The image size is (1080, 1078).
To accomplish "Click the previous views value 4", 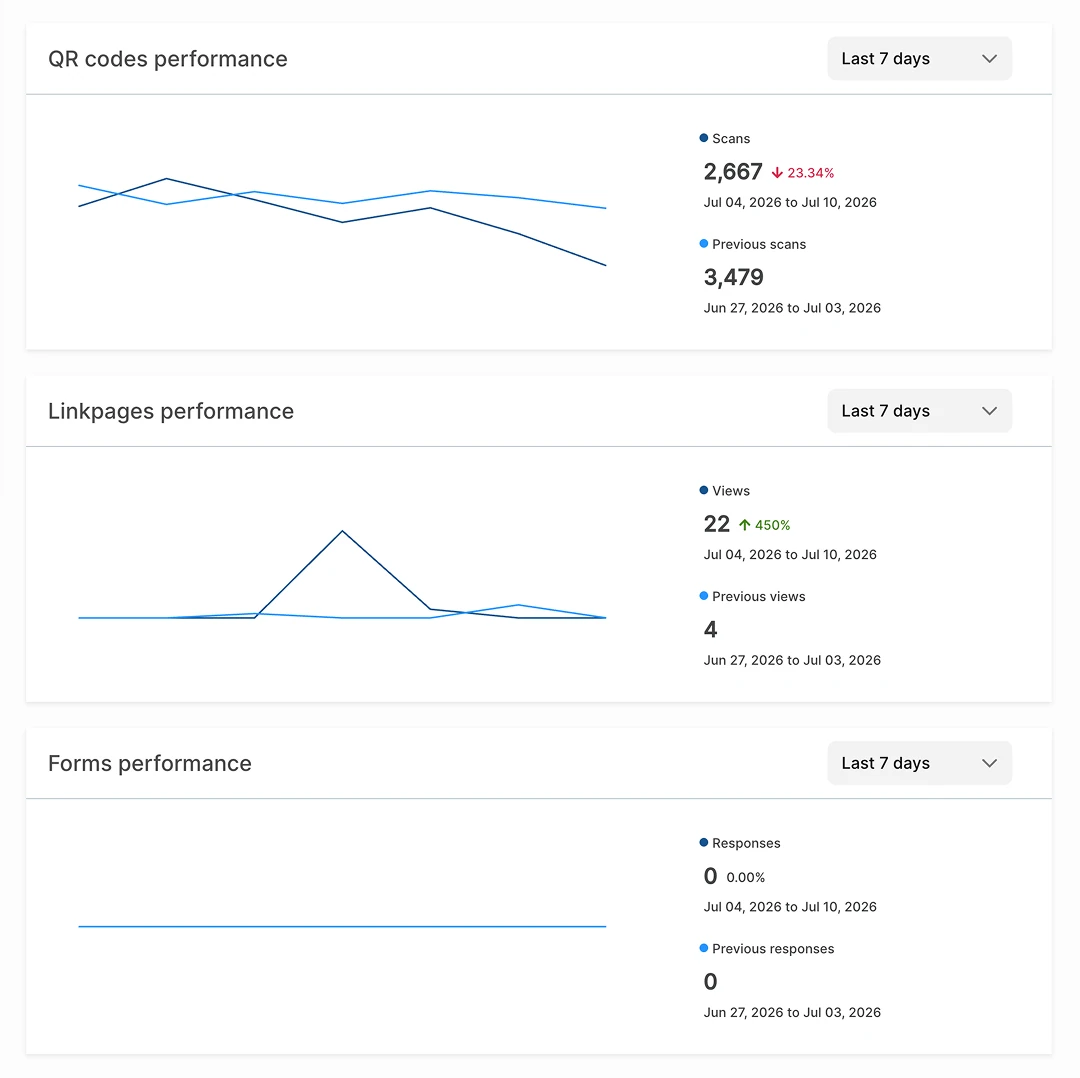I will 710,629.
